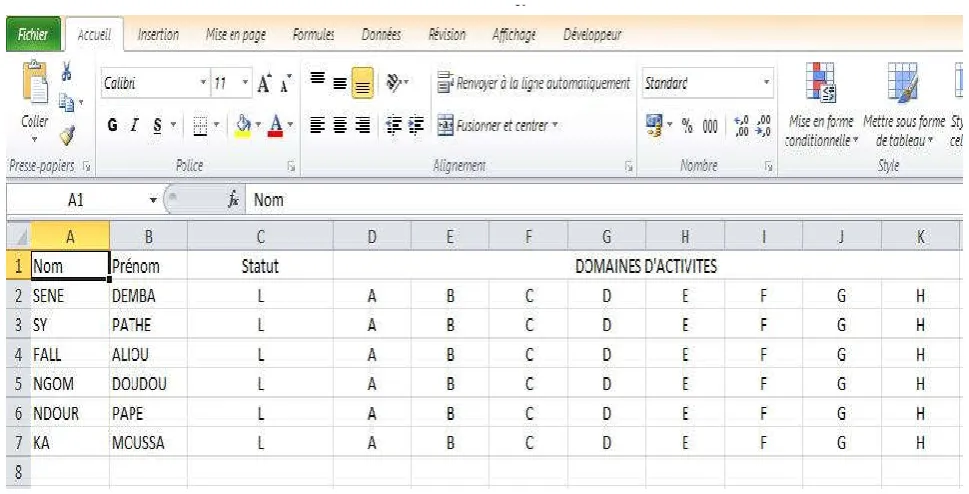Open Mise en forme conditionnelle
969x494 pixels.
tap(821, 105)
